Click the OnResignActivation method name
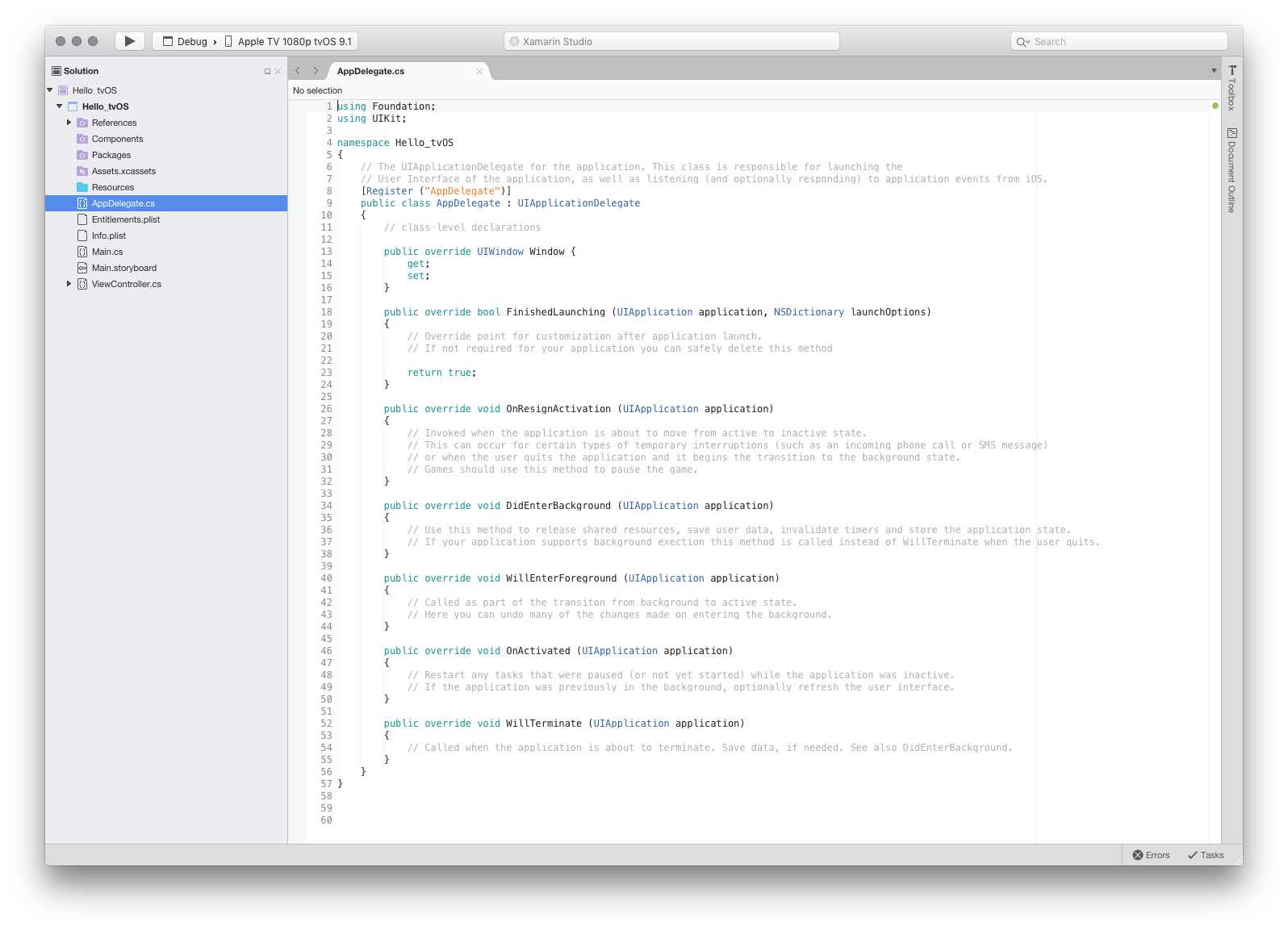 pos(558,409)
